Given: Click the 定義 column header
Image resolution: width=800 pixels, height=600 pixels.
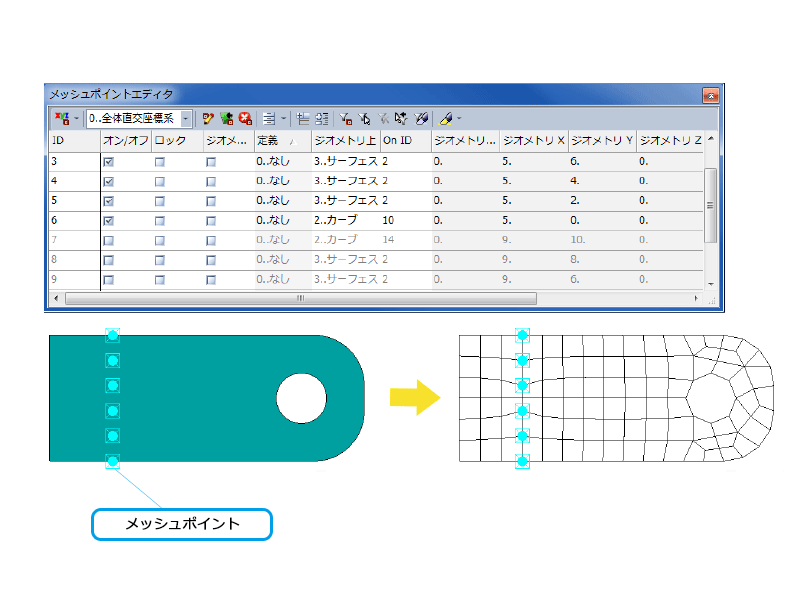Looking at the screenshot, I should coord(283,141).
